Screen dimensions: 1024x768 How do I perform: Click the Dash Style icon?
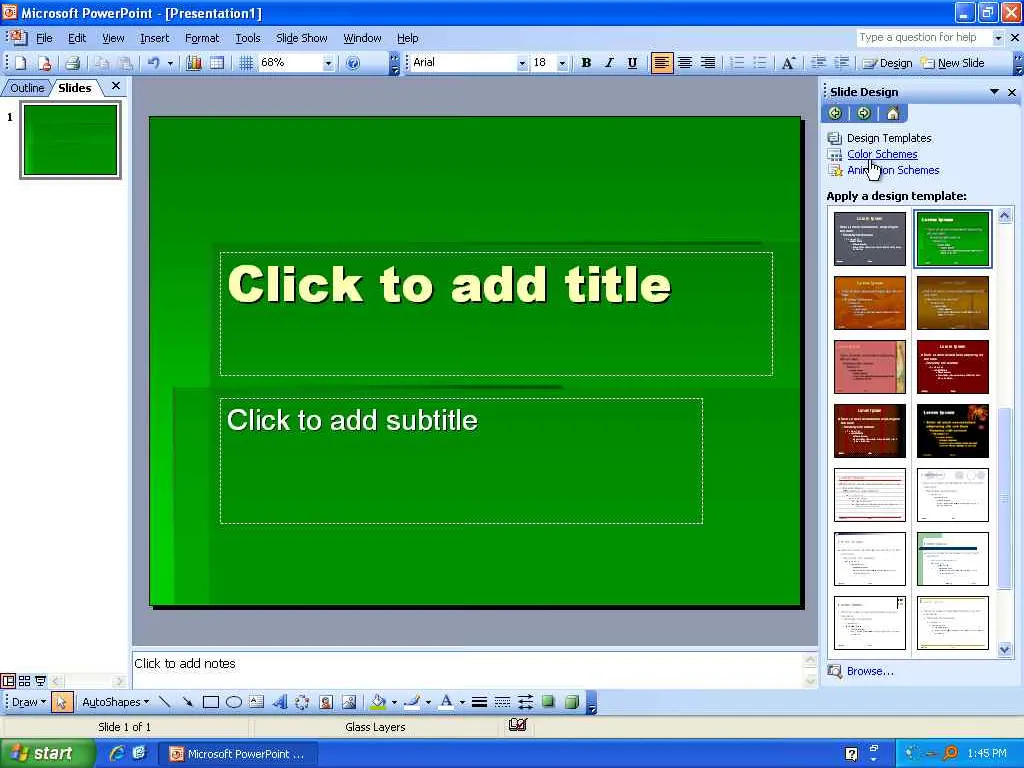point(502,702)
